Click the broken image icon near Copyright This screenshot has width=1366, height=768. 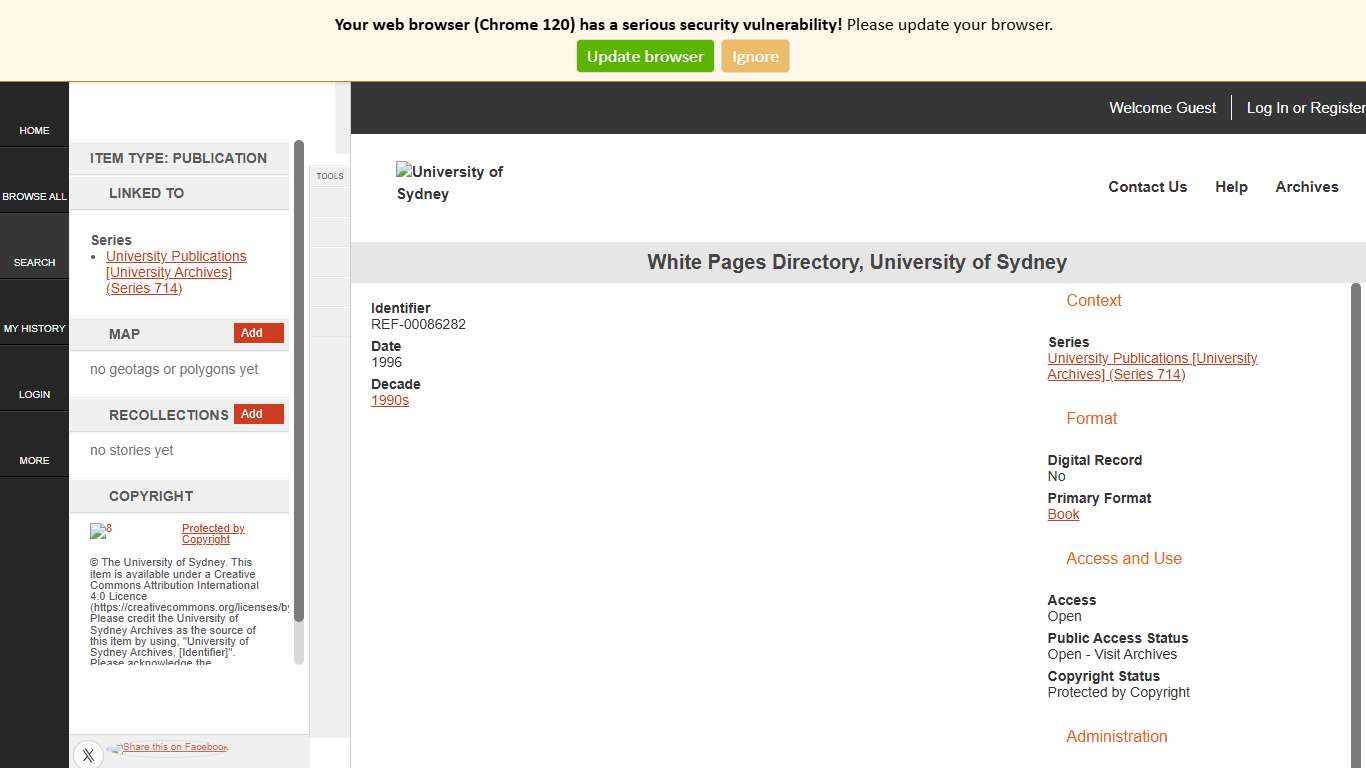(100, 531)
